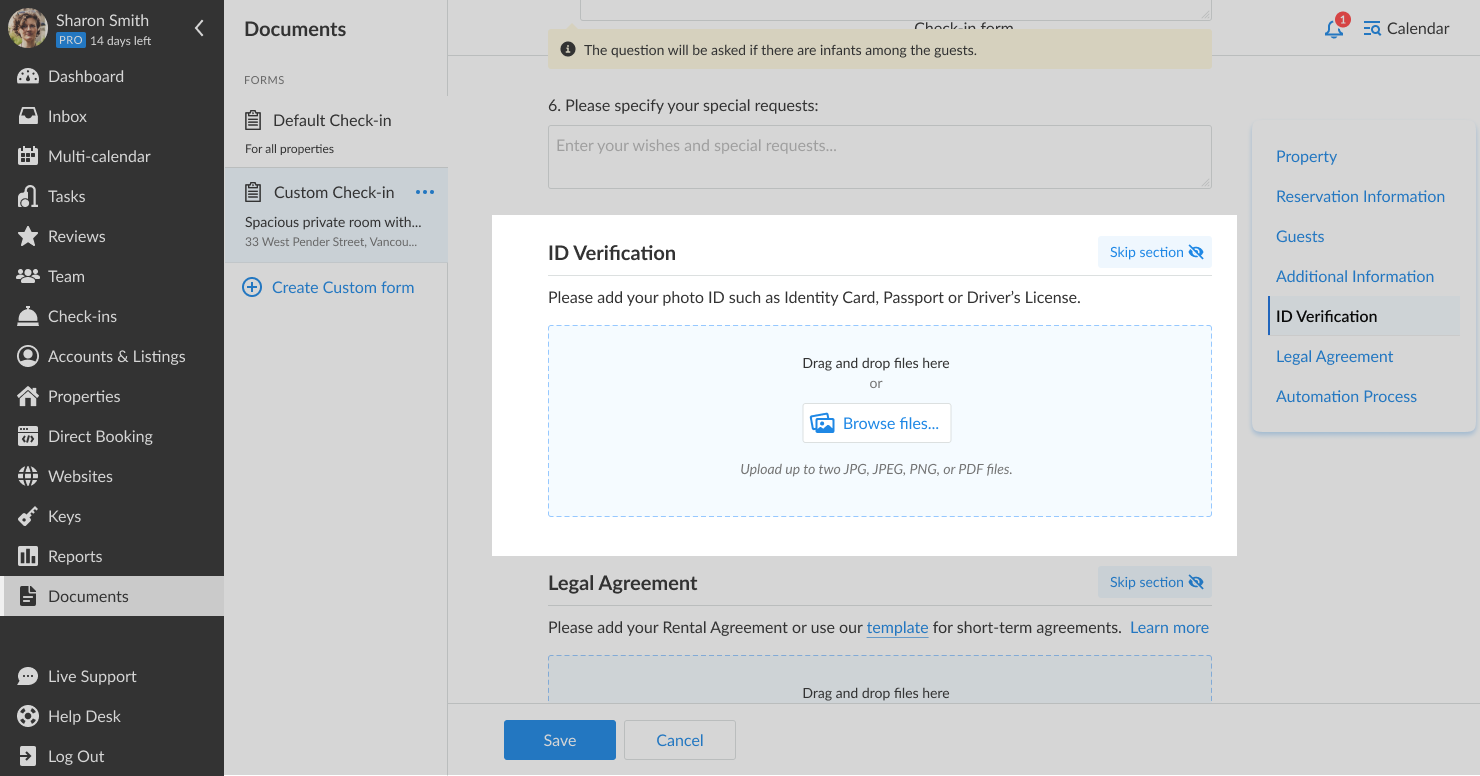Screen dimensions: 1480x776
Task: Skip the Legal Agreement section
Action: point(1154,582)
